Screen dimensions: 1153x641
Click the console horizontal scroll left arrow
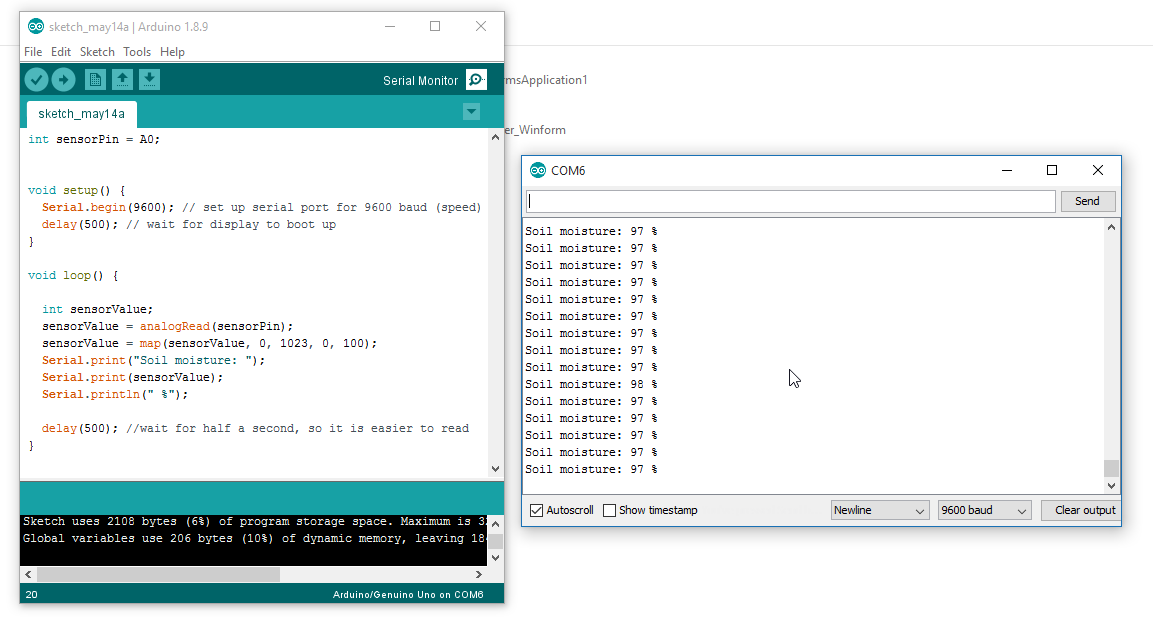click(x=29, y=575)
